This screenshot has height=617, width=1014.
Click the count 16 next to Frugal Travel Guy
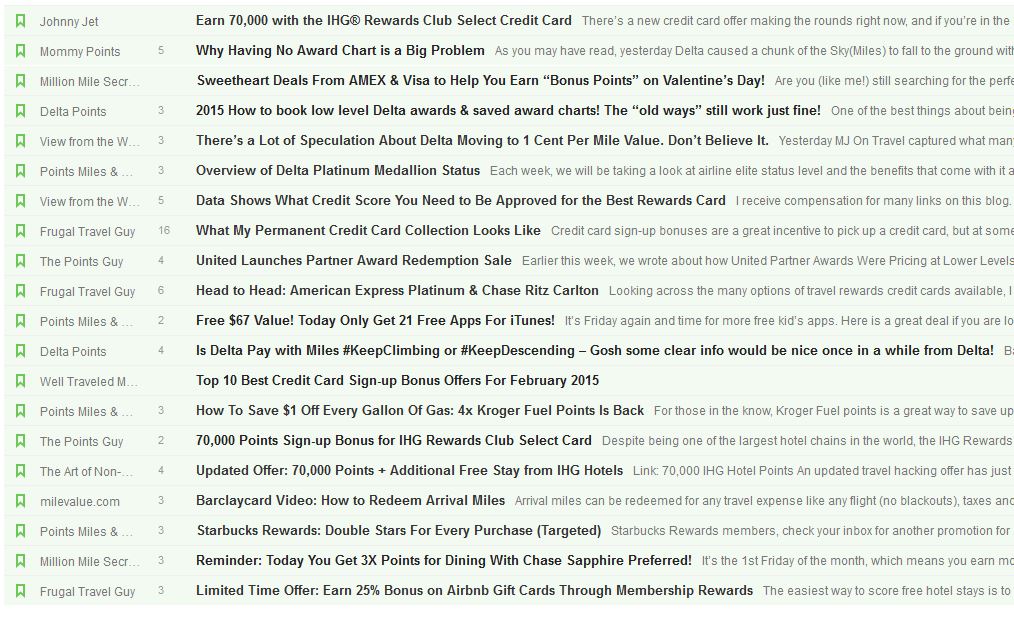click(164, 230)
